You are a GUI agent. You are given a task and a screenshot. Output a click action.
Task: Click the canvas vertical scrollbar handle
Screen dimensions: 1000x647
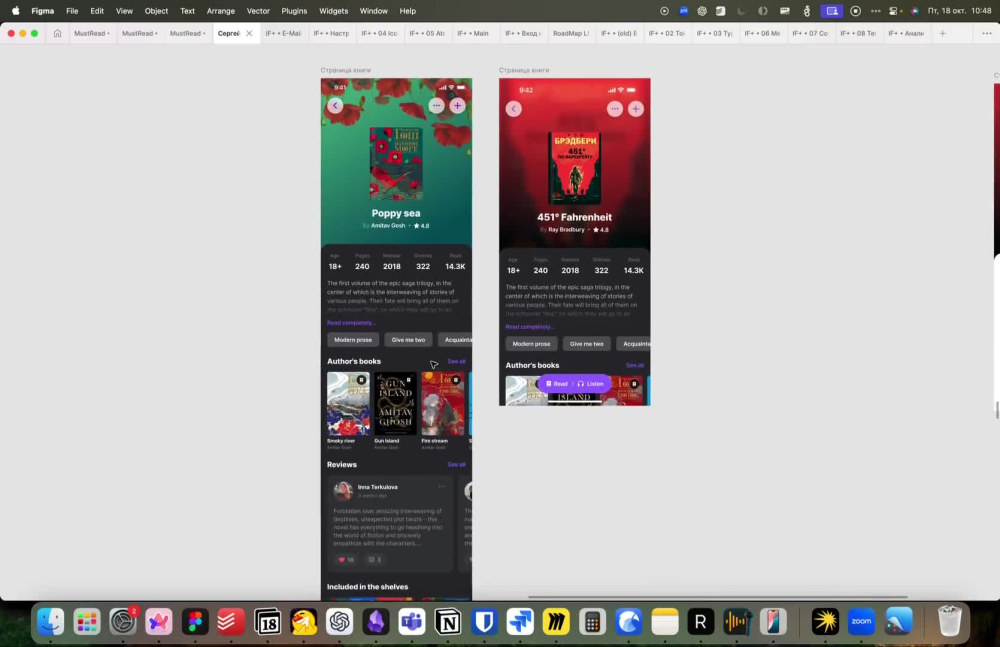pos(997,410)
